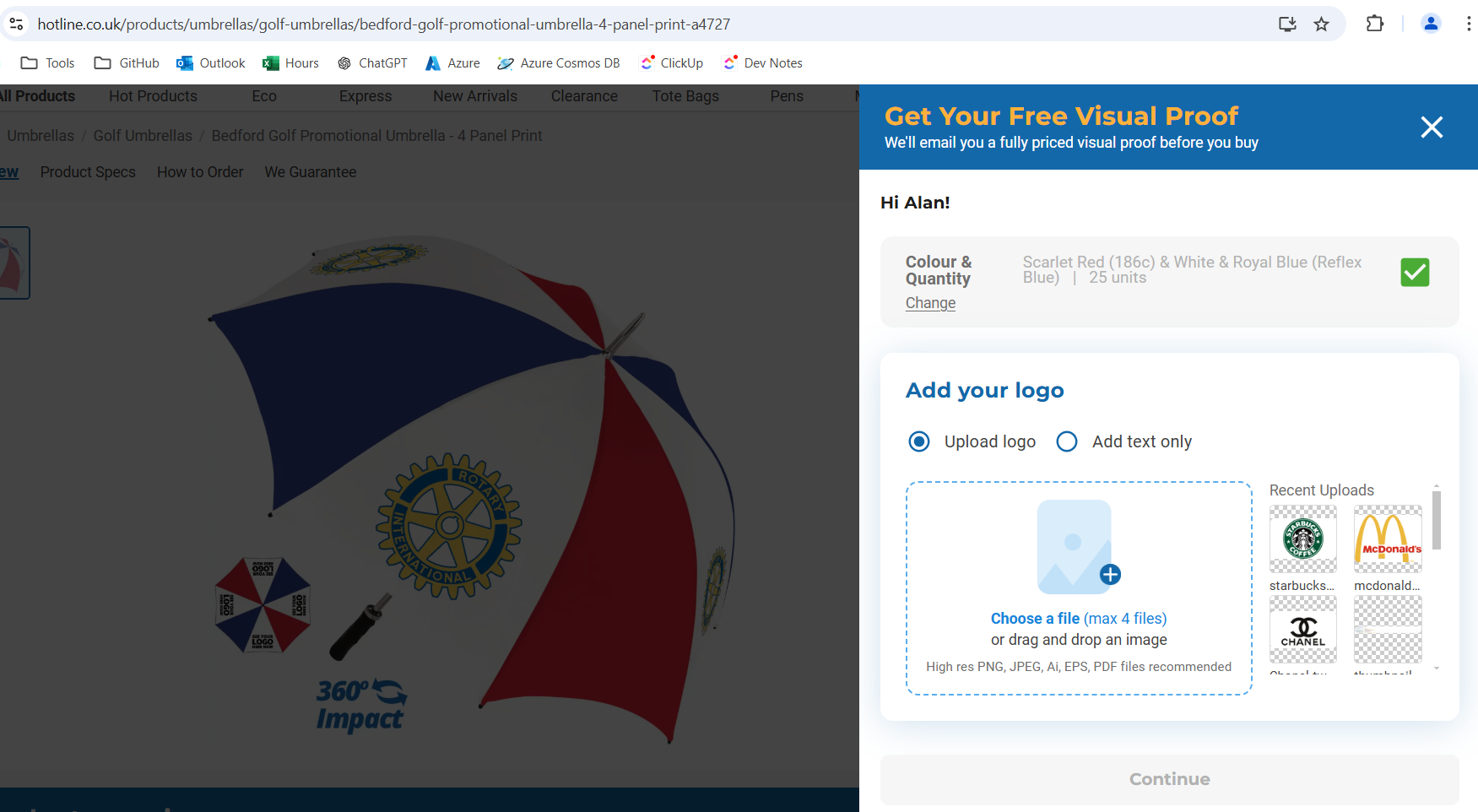The width and height of the screenshot is (1478, 812).
Task: Click the green Colour & Quantity checkmark
Action: pyautogui.click(x=1415, y=273)
